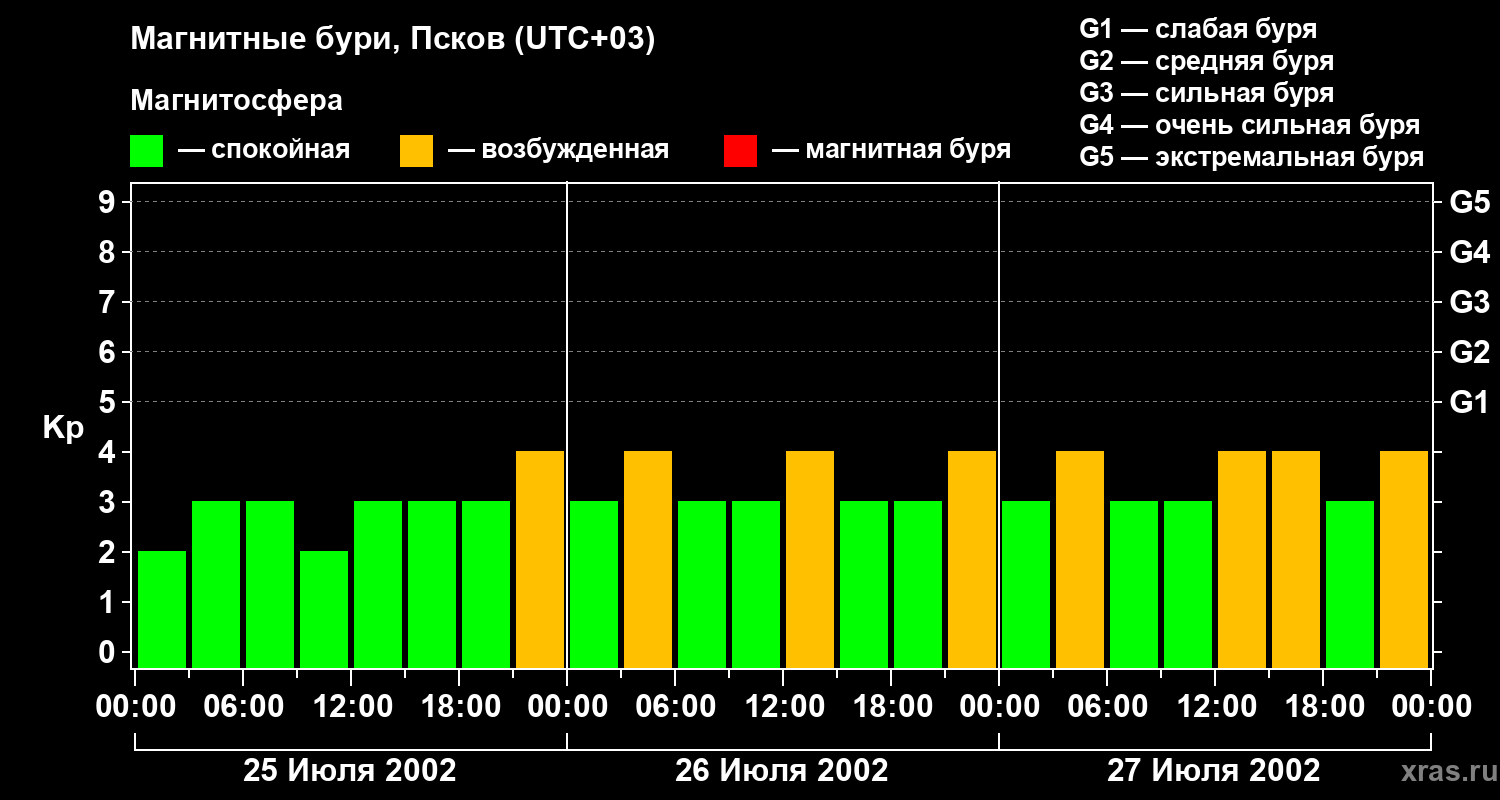Click the right-axis G2 label at Kp 6

pos(1470,353)
